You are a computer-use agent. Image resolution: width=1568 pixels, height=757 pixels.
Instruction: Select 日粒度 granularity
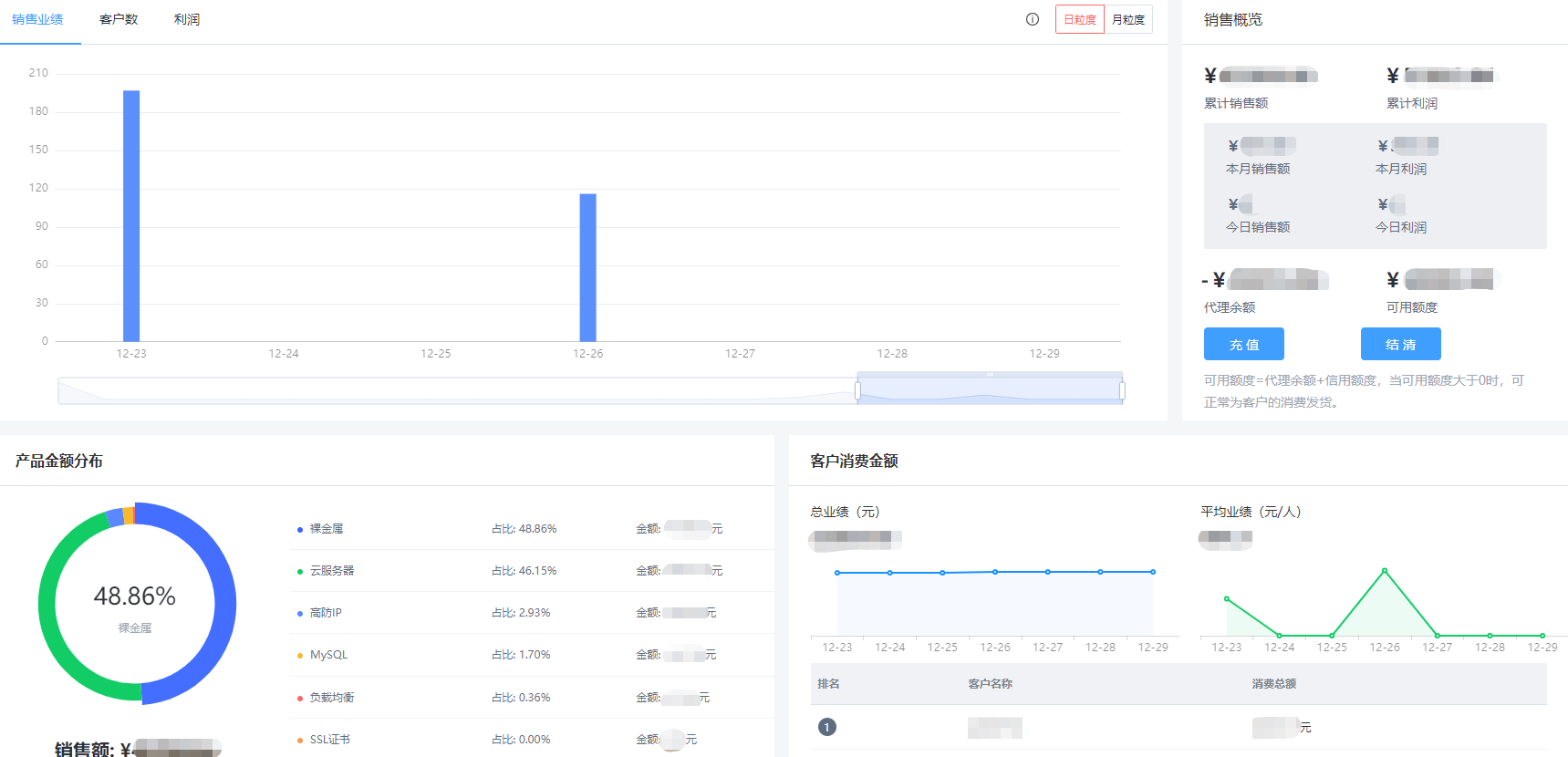[x=1080, y=19]
